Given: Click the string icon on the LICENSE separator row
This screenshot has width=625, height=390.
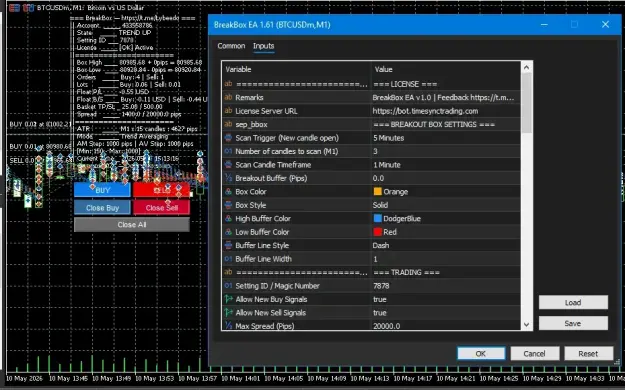Looking at the screenshot, I should (x=228, y=84).
